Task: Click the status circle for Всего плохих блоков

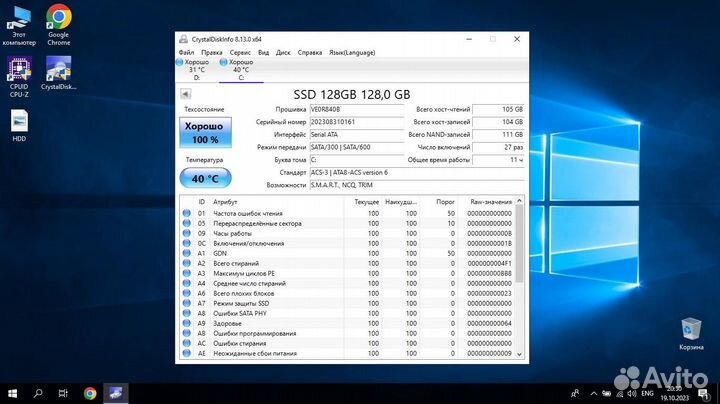Action: (x=186, y=293)
